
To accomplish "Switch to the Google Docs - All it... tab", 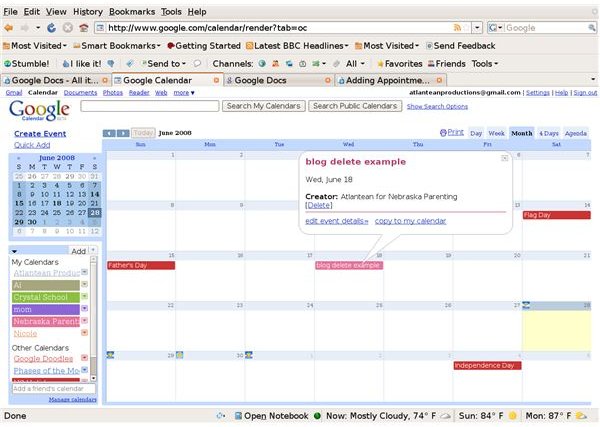I will pos(56,80).
